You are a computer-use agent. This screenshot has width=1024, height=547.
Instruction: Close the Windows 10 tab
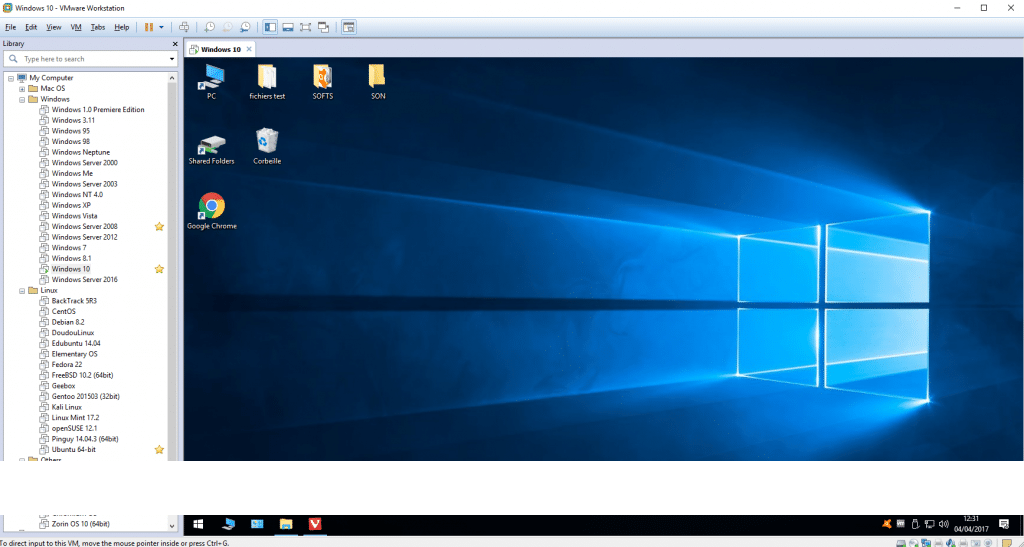[249, 49]
